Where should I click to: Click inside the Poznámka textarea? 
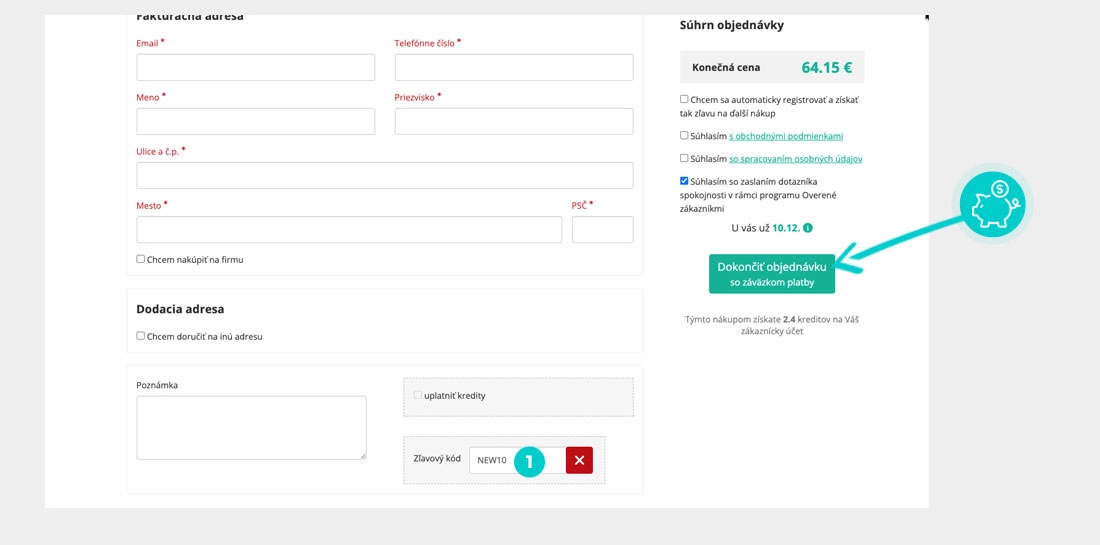[251, 427]
